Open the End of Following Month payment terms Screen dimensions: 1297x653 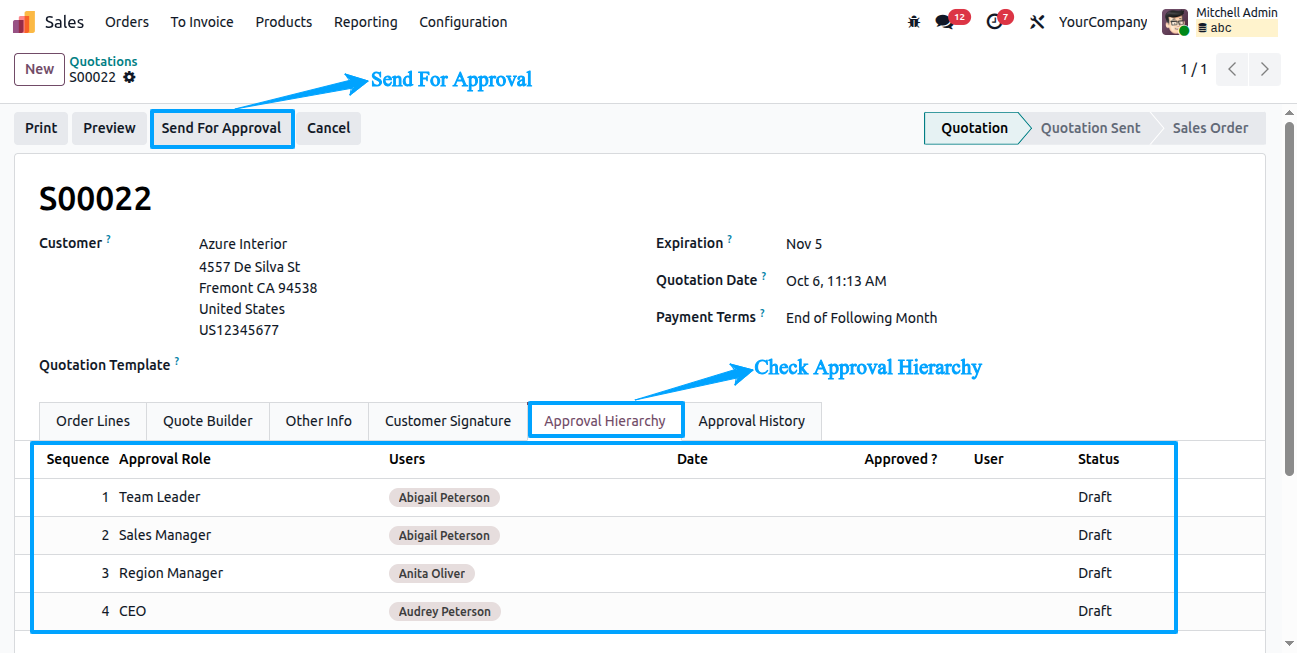tap(862, 318)
